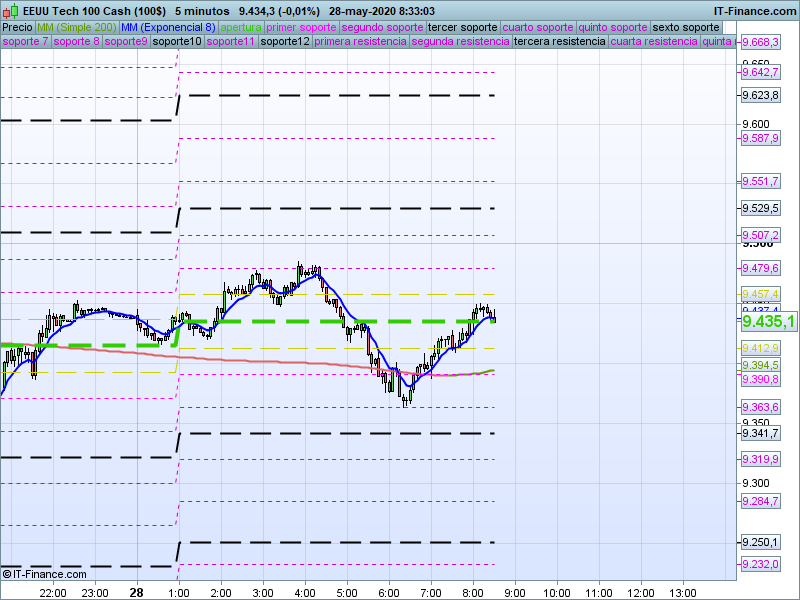
Task: Select the sexto soporte legend item
Action: (685, 27)
